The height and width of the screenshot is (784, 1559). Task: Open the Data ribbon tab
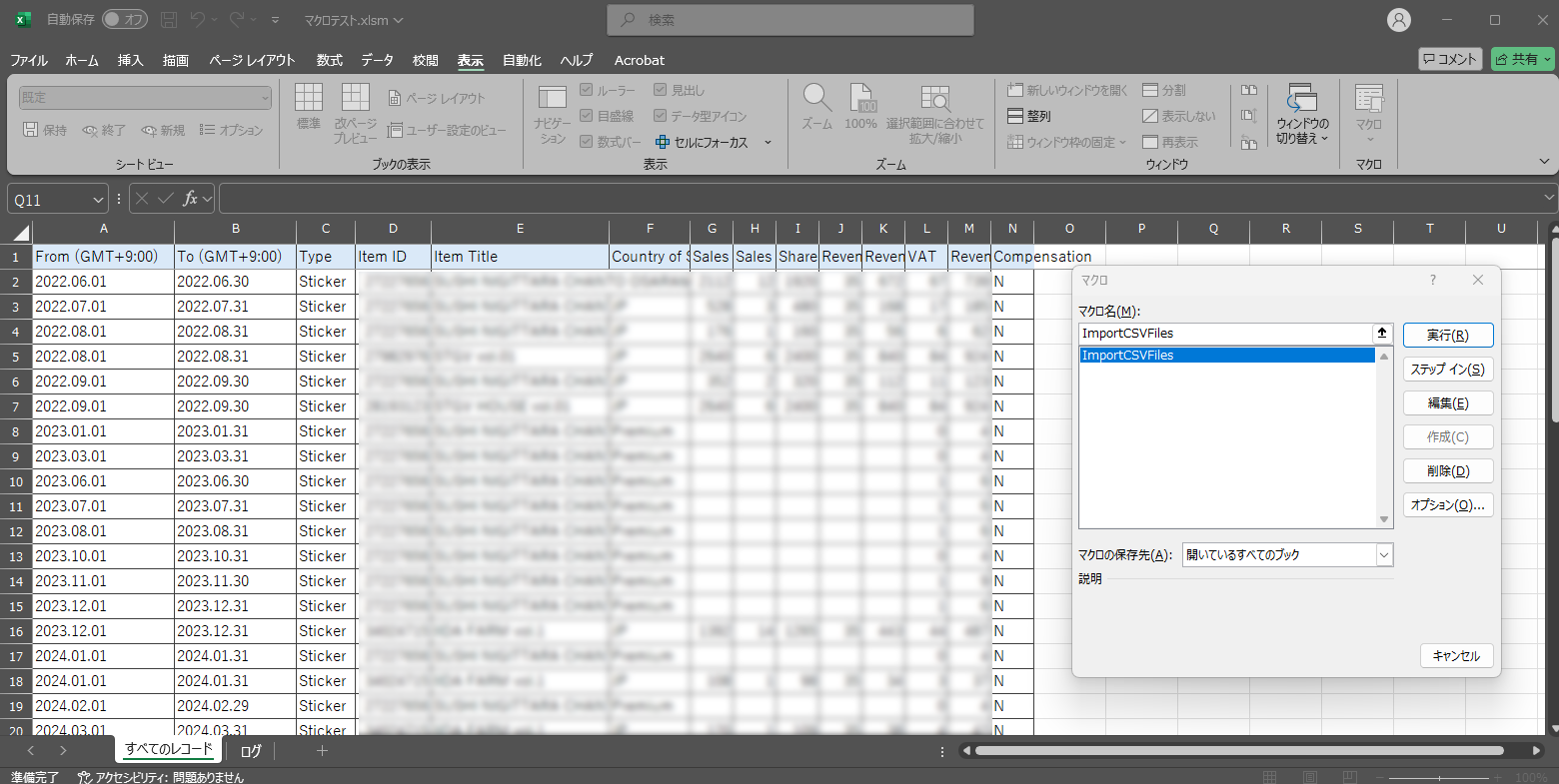coord(377,60)
